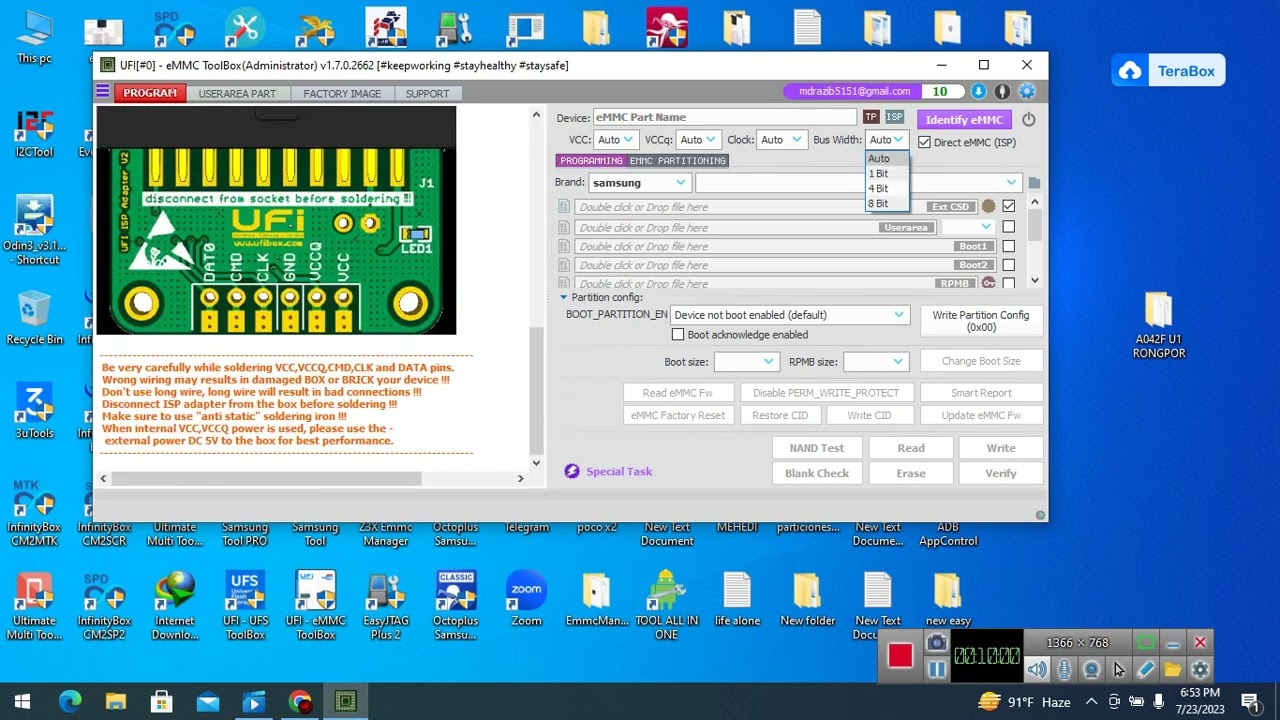
Task: Switch to USERAREA PART tab
Action: click(237, 93)
